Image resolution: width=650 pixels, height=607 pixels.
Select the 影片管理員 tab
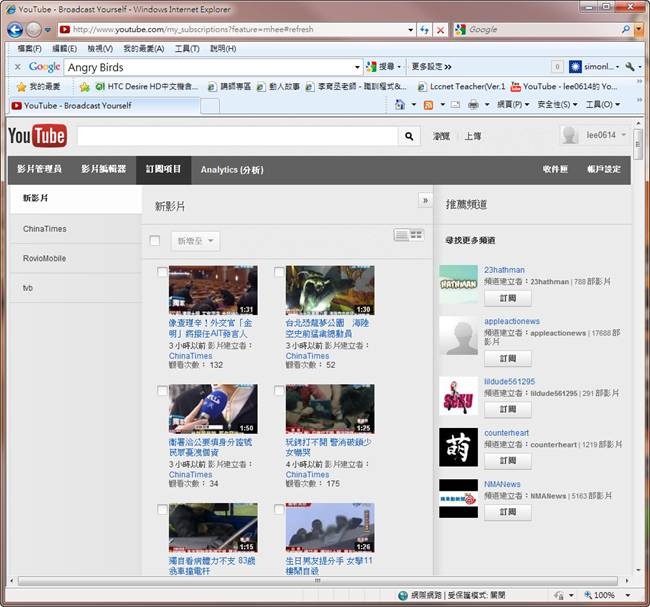pyautogui.click(x=39, y=169)
